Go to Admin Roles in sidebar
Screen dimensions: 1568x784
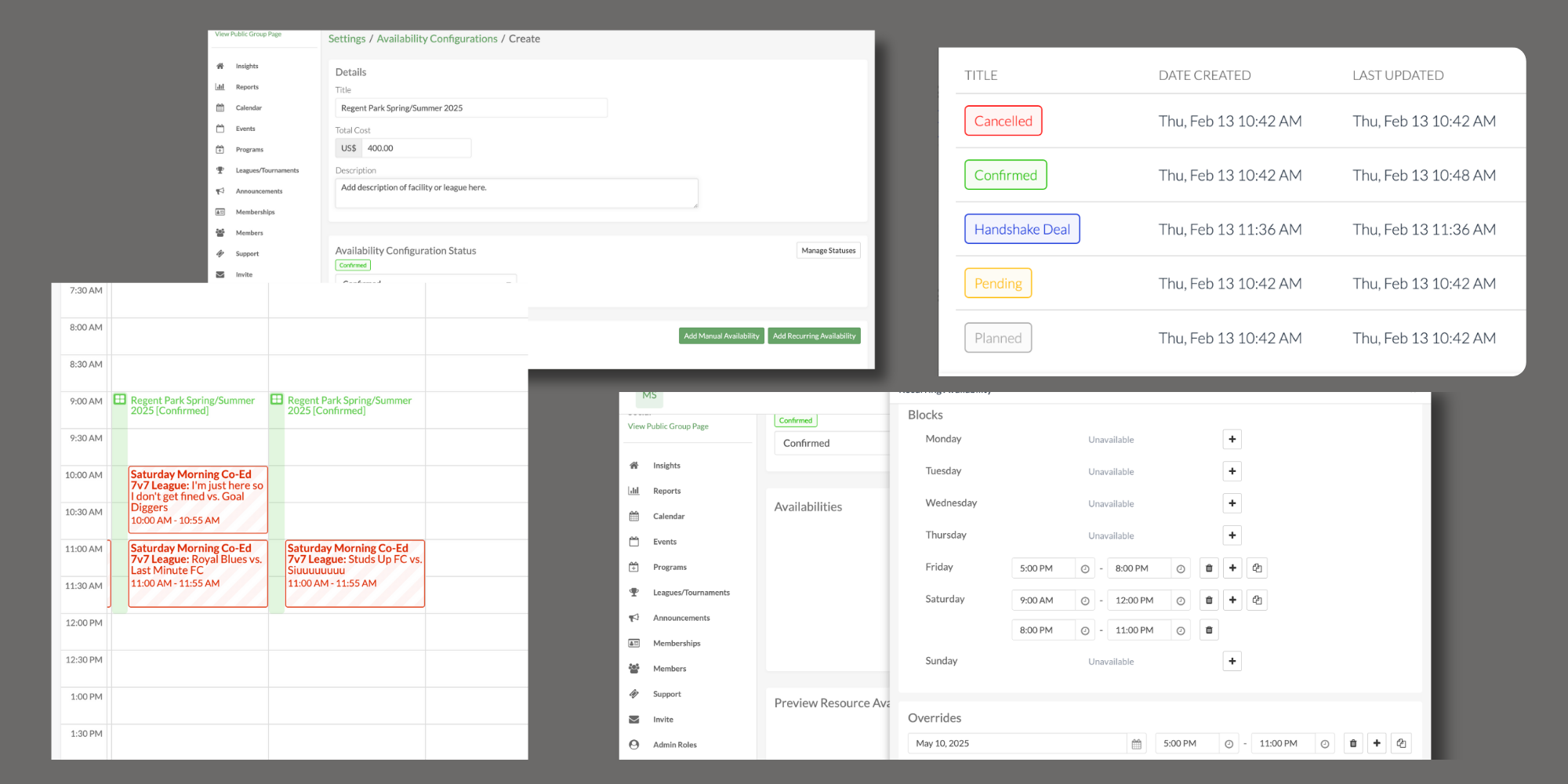click(674, 745)
